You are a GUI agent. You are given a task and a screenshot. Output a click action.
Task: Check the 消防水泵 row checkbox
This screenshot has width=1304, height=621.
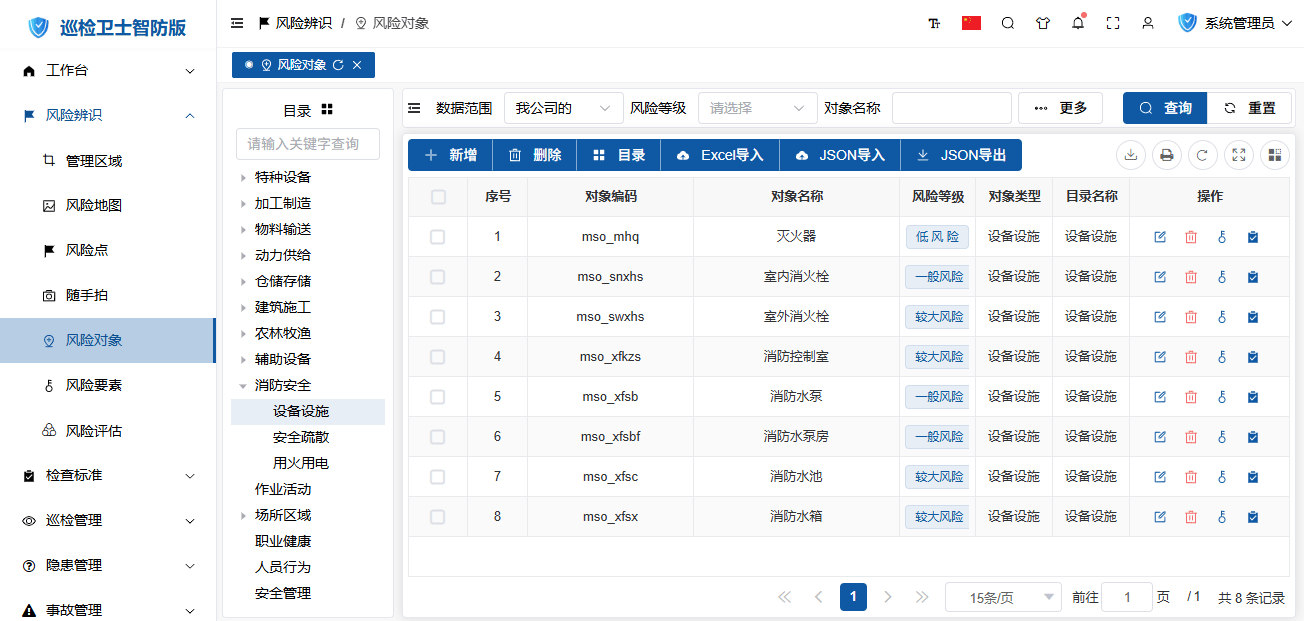click(x=437, y=397)
